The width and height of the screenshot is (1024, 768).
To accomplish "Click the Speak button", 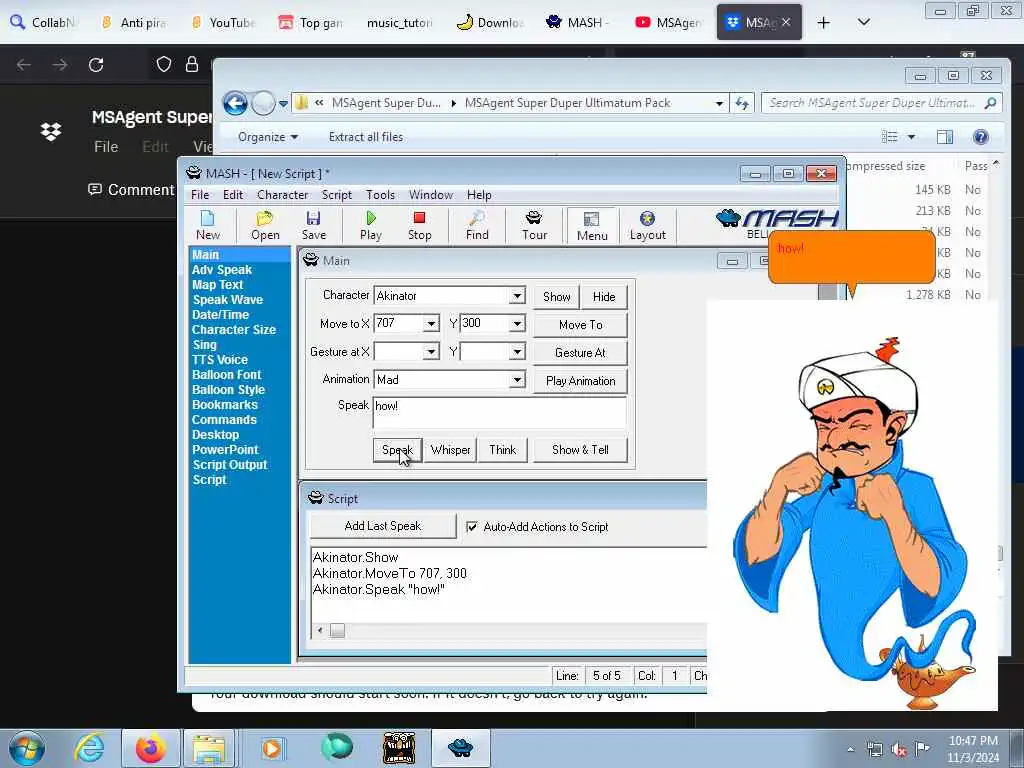I will point(397,450).
